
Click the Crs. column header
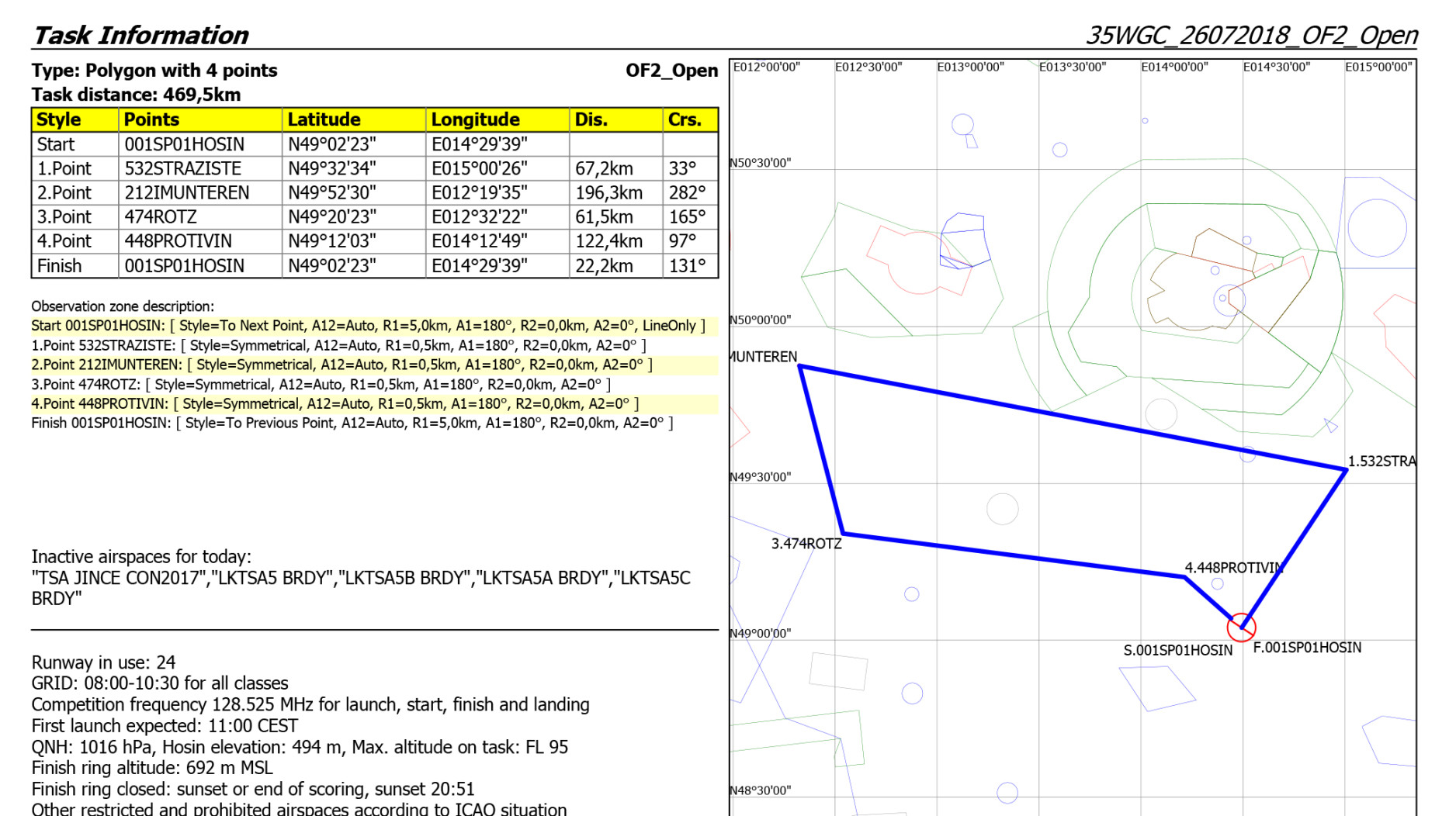pos(685,119)
